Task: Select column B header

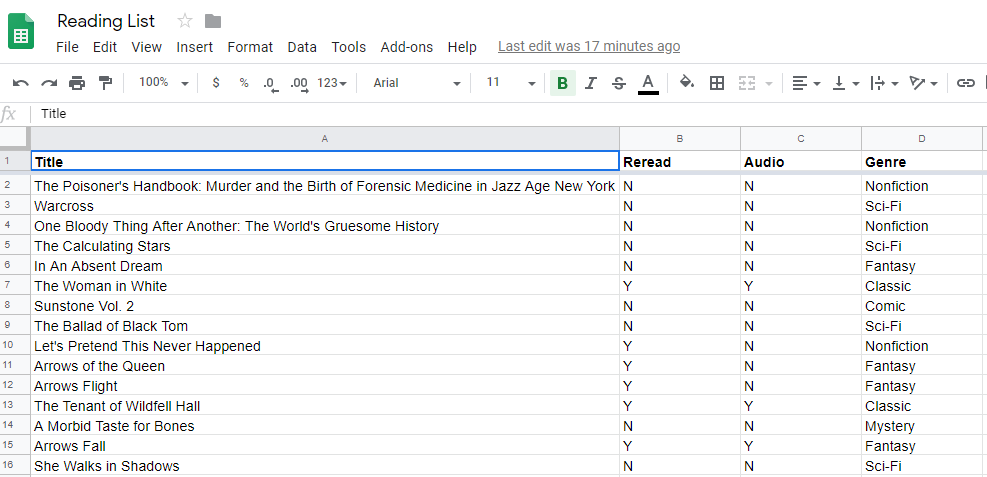Action: (680, 138)
